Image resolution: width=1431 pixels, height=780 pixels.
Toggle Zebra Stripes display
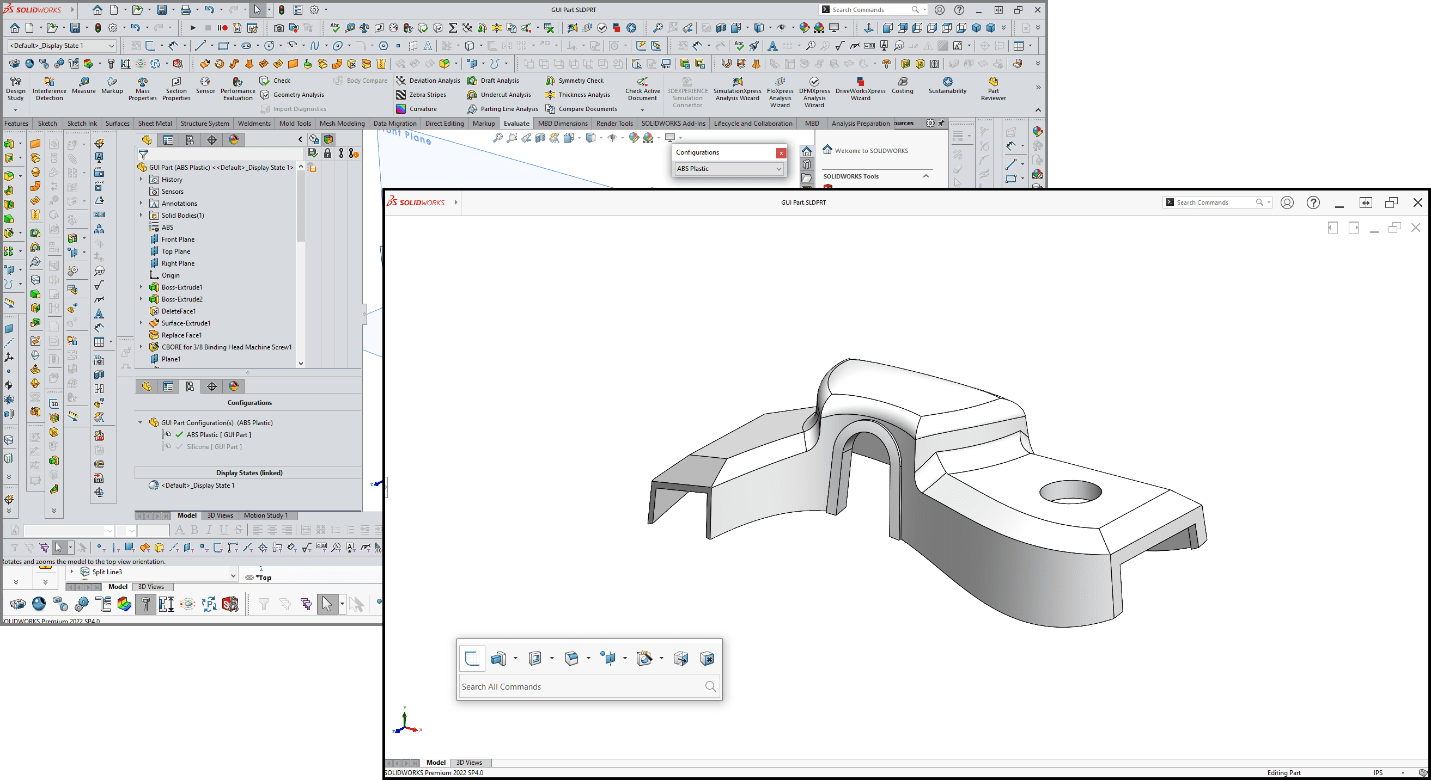(420, 95)
